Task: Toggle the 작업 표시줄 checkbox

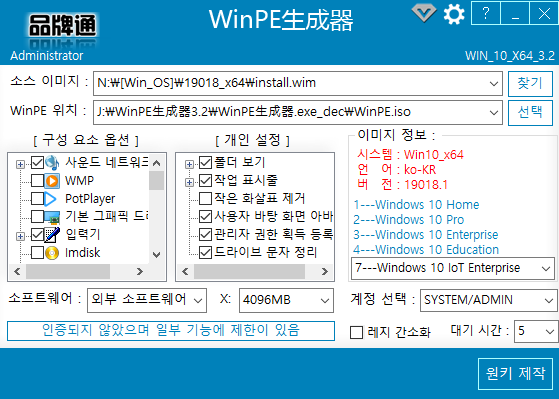Action: tap(205, 180)
